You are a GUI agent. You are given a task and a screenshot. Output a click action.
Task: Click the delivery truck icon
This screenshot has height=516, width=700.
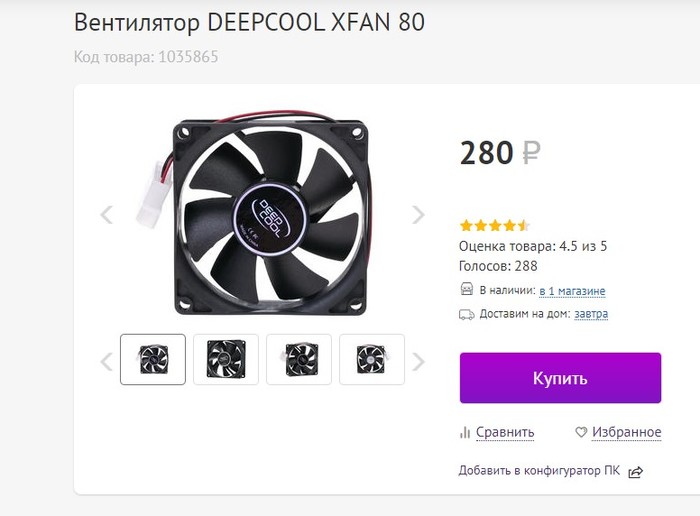point(466,314)
